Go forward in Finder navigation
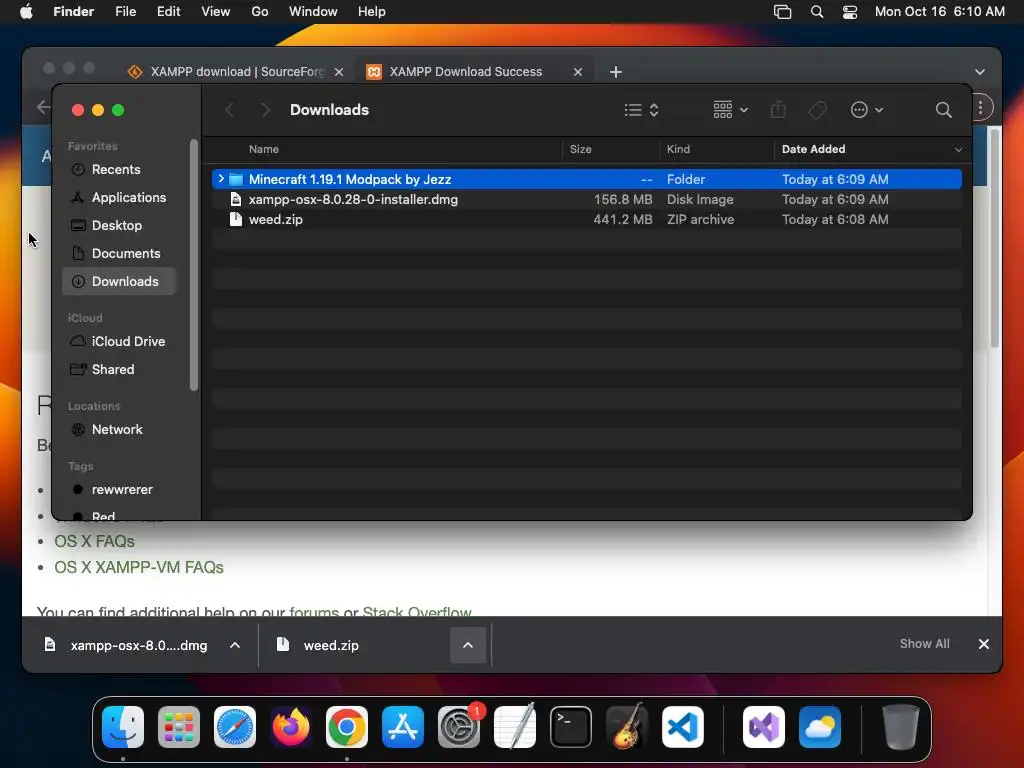Viewport: 1024px width, 768px height. pyautogui.click(x=265, y=110)
